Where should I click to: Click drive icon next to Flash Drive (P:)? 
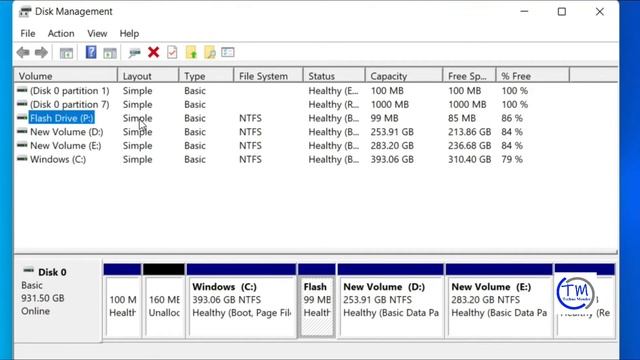pyautogui.click(x=22, y=118)
